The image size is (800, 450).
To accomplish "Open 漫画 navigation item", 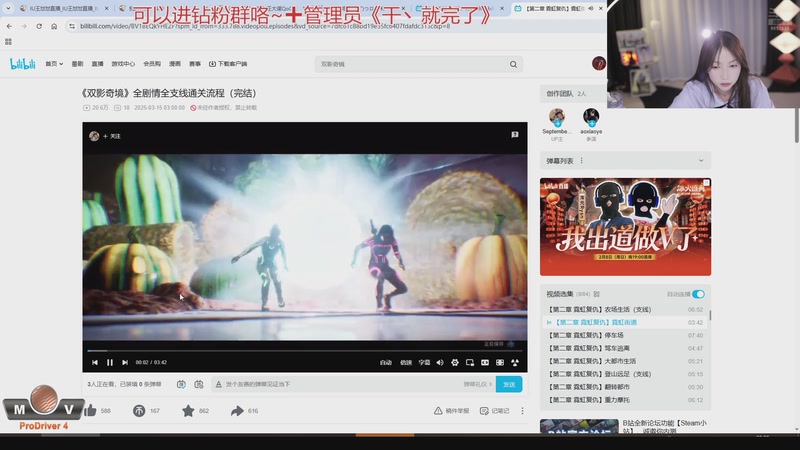I will [175, 64].
